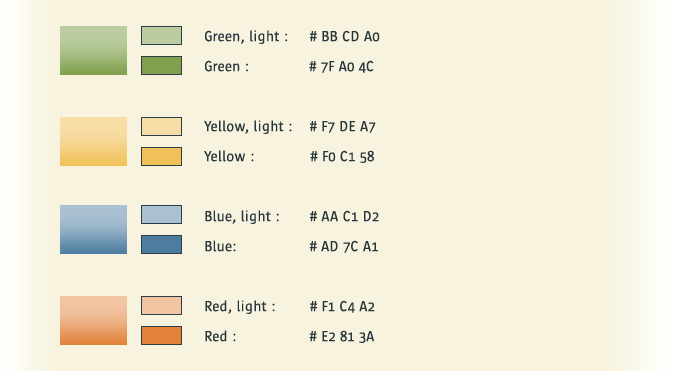Click the orange-red color swatch
Image resolution: width=675 pixels, height=371 pixels.
(x=161, y=336)
